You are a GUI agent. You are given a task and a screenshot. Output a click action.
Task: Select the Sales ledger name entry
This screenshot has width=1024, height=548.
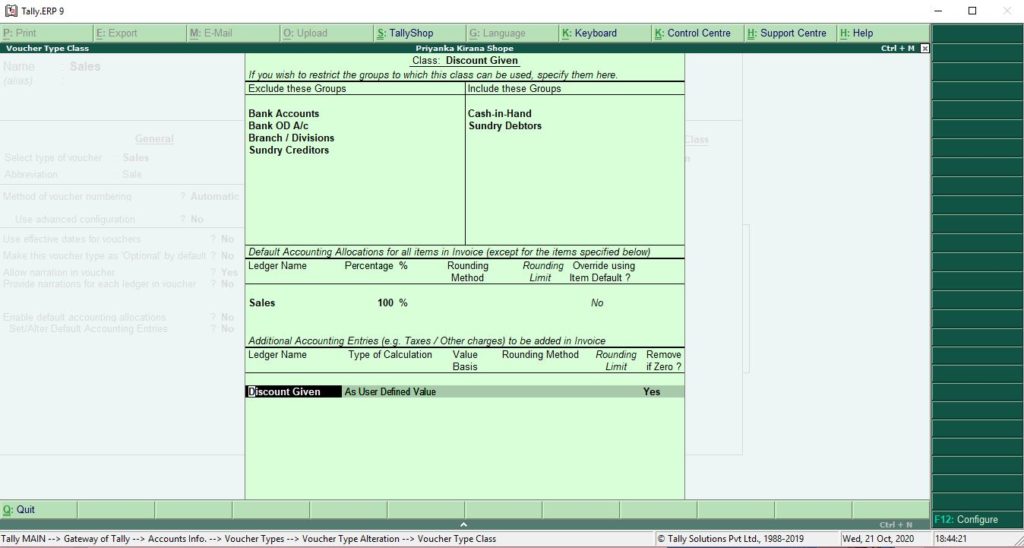(x=262, y=303)
